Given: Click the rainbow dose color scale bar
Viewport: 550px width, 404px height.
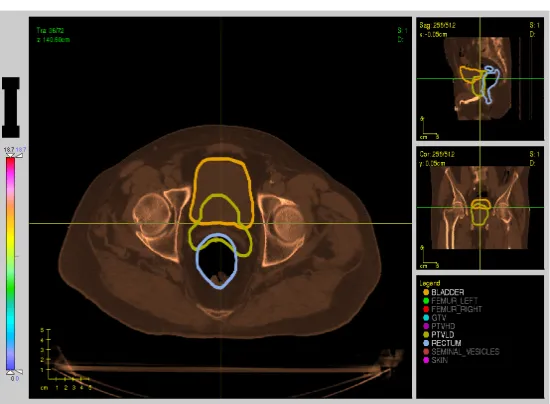Looking at the screenshot, I should [11, 263].
